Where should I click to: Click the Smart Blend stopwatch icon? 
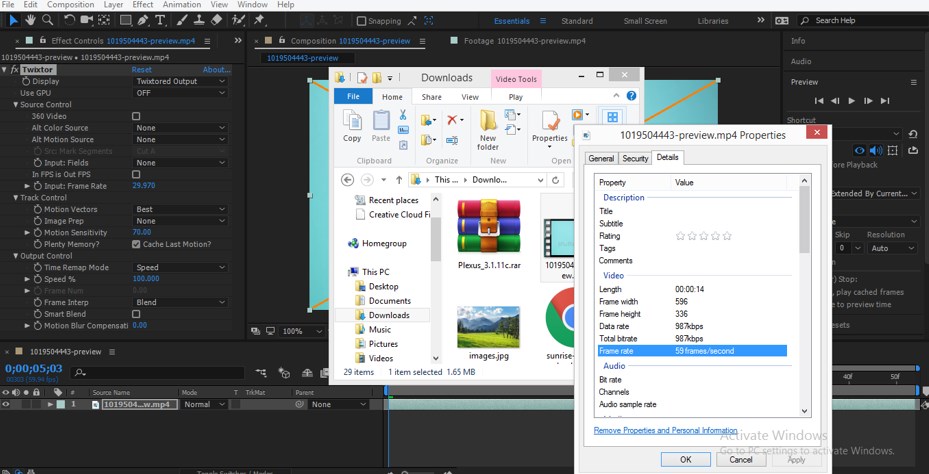pyautogui.click(x=37, y=314)
